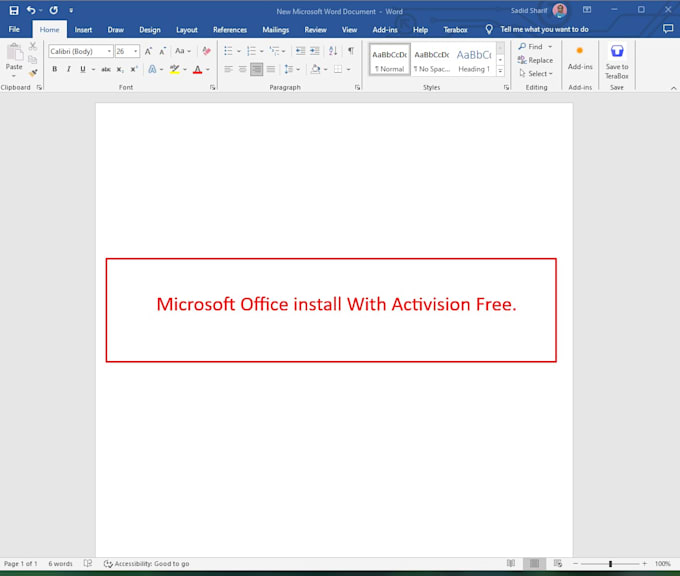
Task: Sort text with the A-Z sort icon
Action: (333, 51)
